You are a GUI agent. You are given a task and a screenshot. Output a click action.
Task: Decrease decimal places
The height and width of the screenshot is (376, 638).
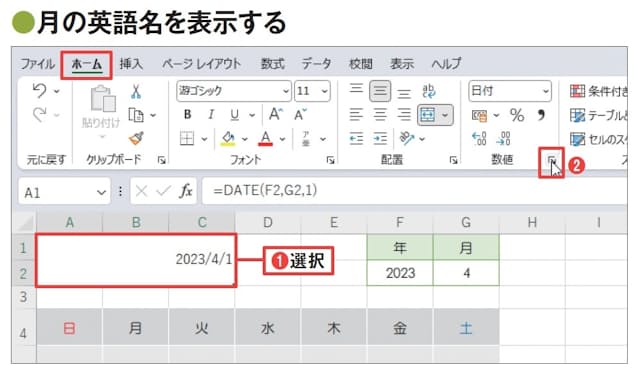[x=504, y=138]
